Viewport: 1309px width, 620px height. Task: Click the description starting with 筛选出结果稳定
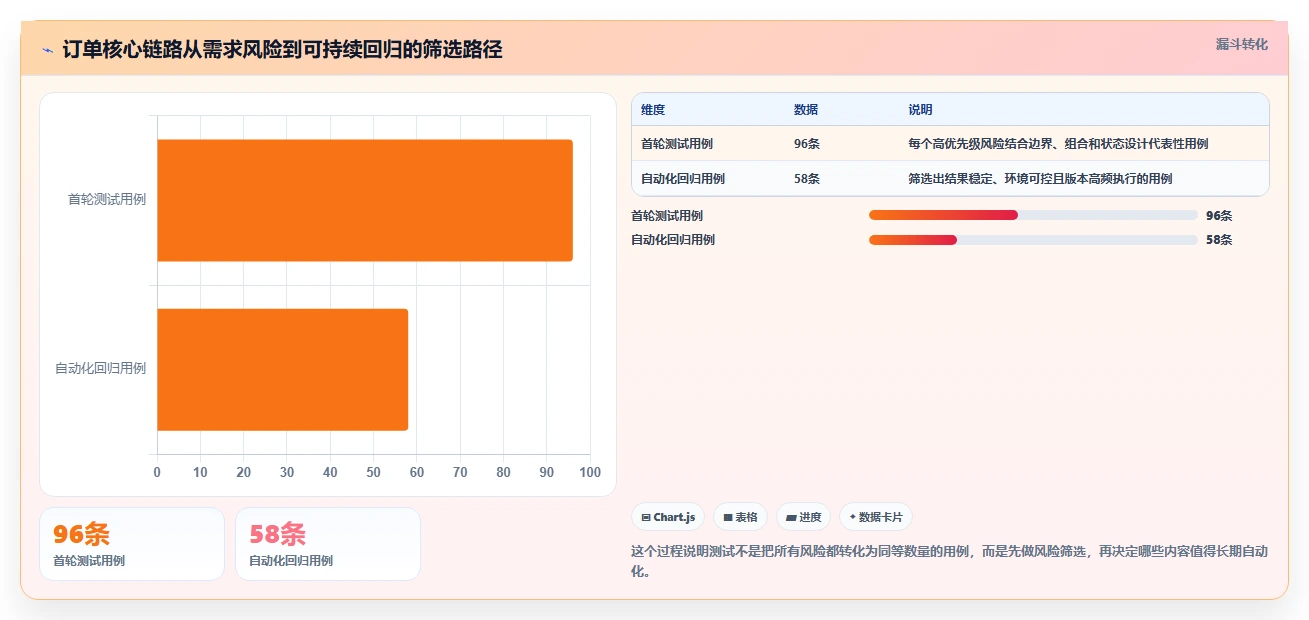[1040, 179]
